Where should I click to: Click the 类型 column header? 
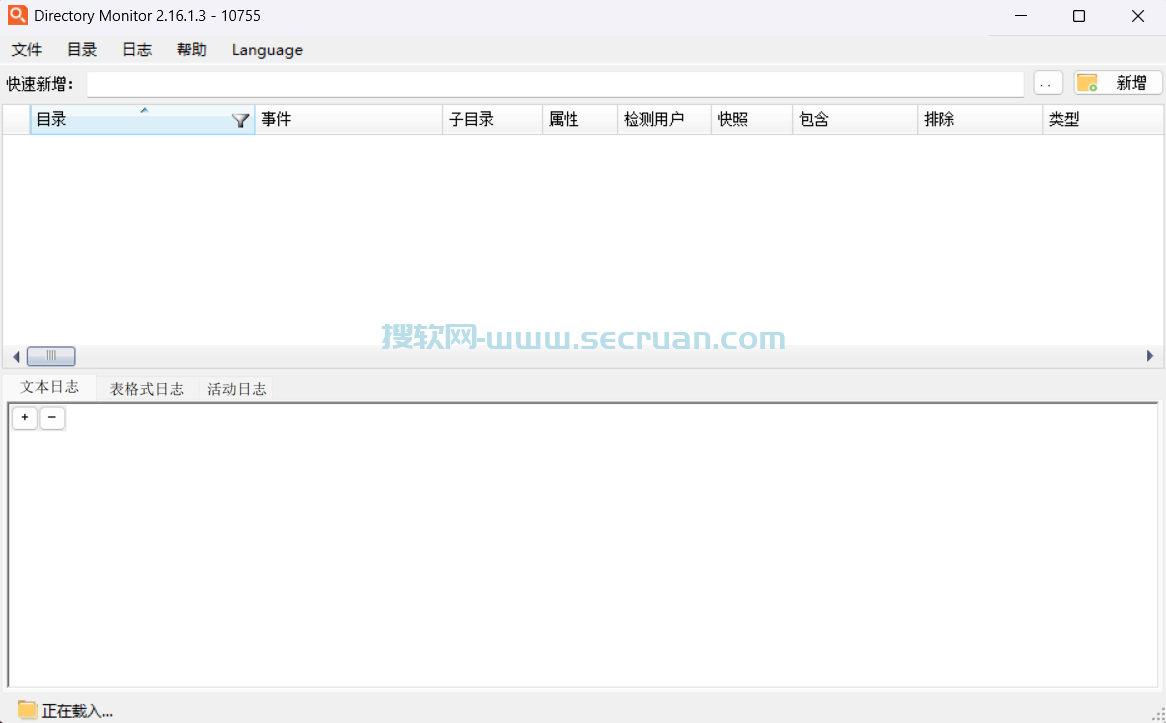point(1103,119)
